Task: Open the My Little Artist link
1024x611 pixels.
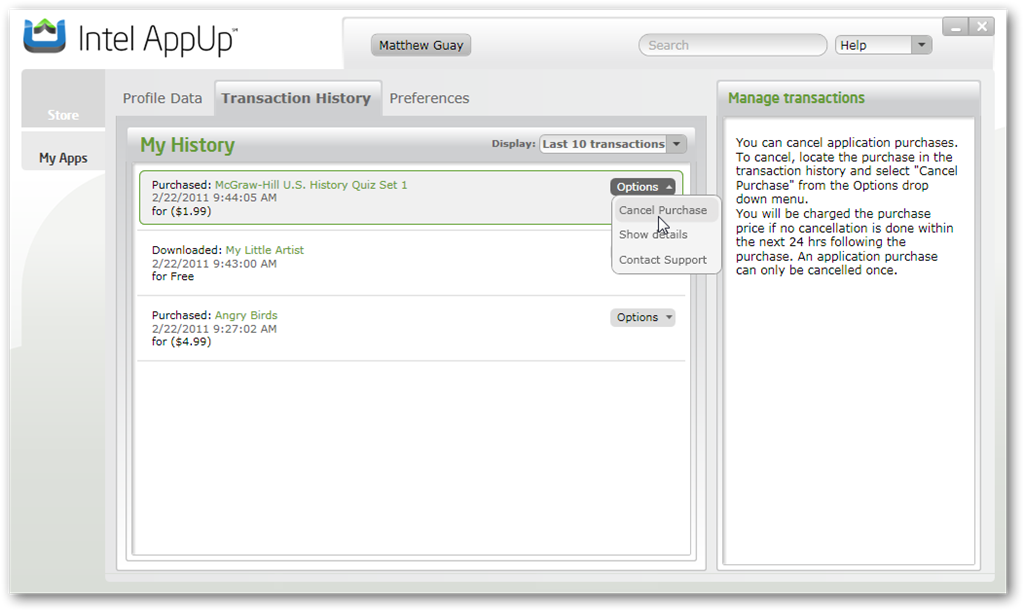Action: [264, 250]
